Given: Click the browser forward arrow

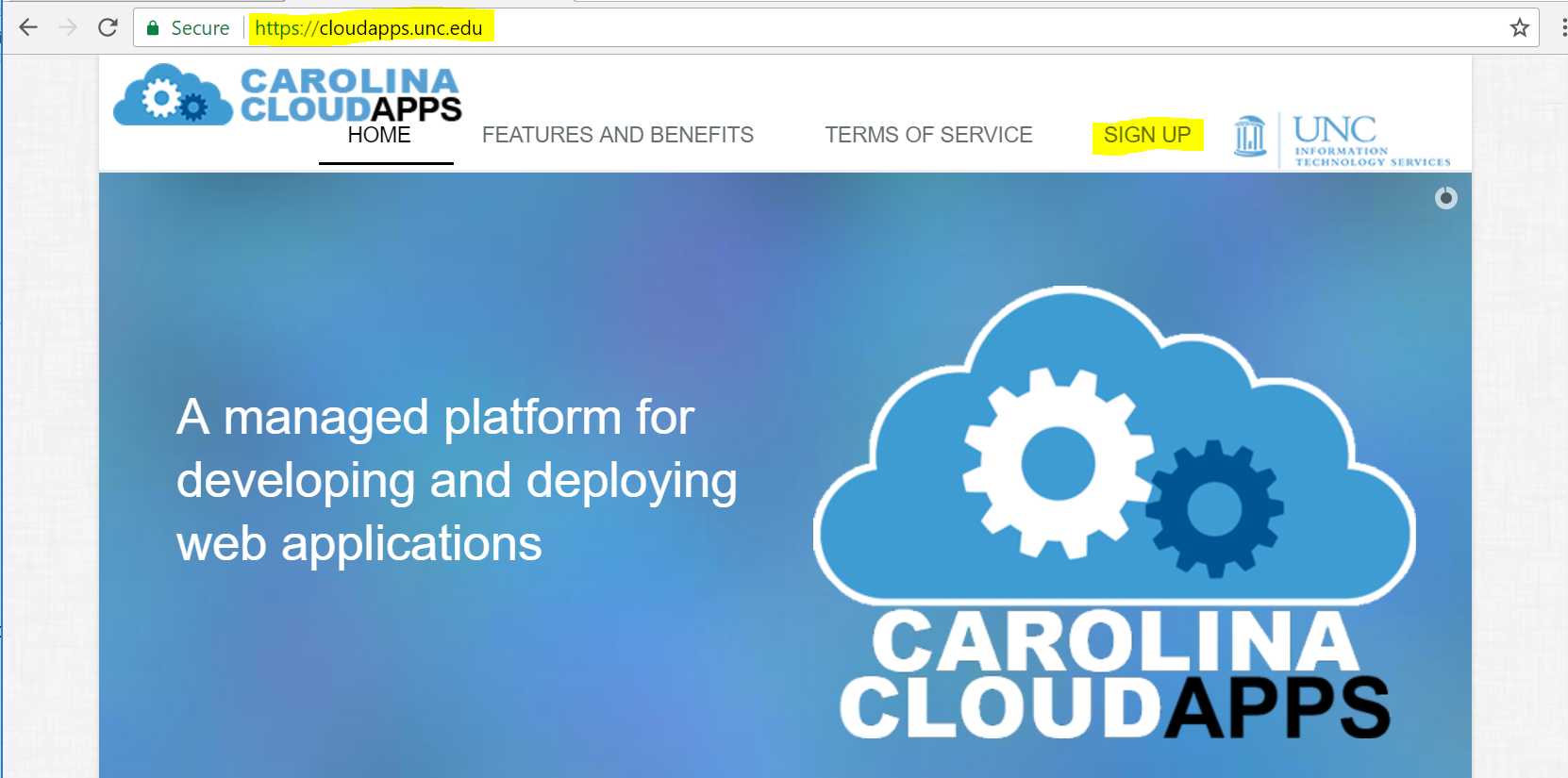Looking at the screenshot, I should pos(68,27).
